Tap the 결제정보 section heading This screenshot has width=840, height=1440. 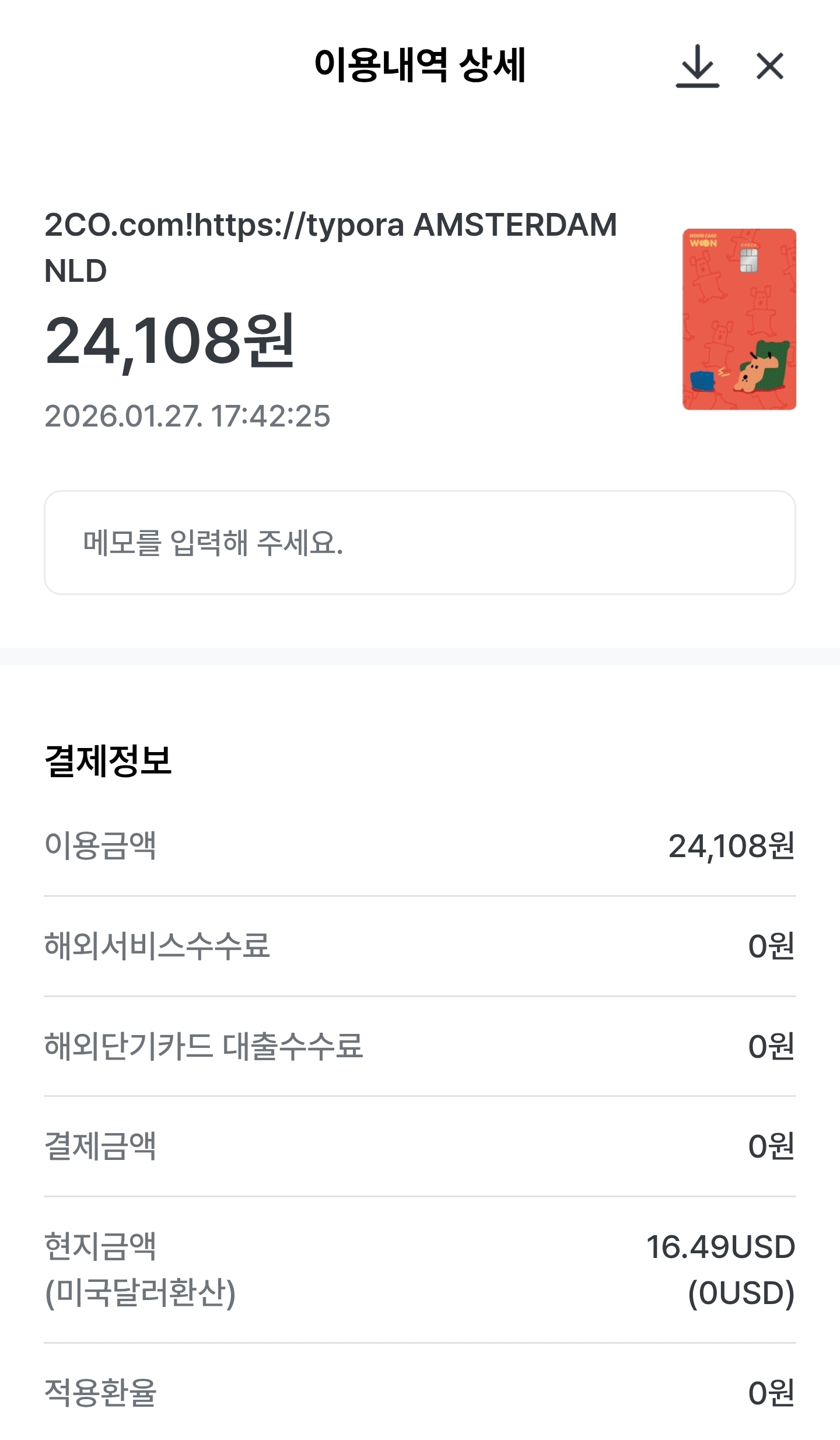tap(108, 760)
